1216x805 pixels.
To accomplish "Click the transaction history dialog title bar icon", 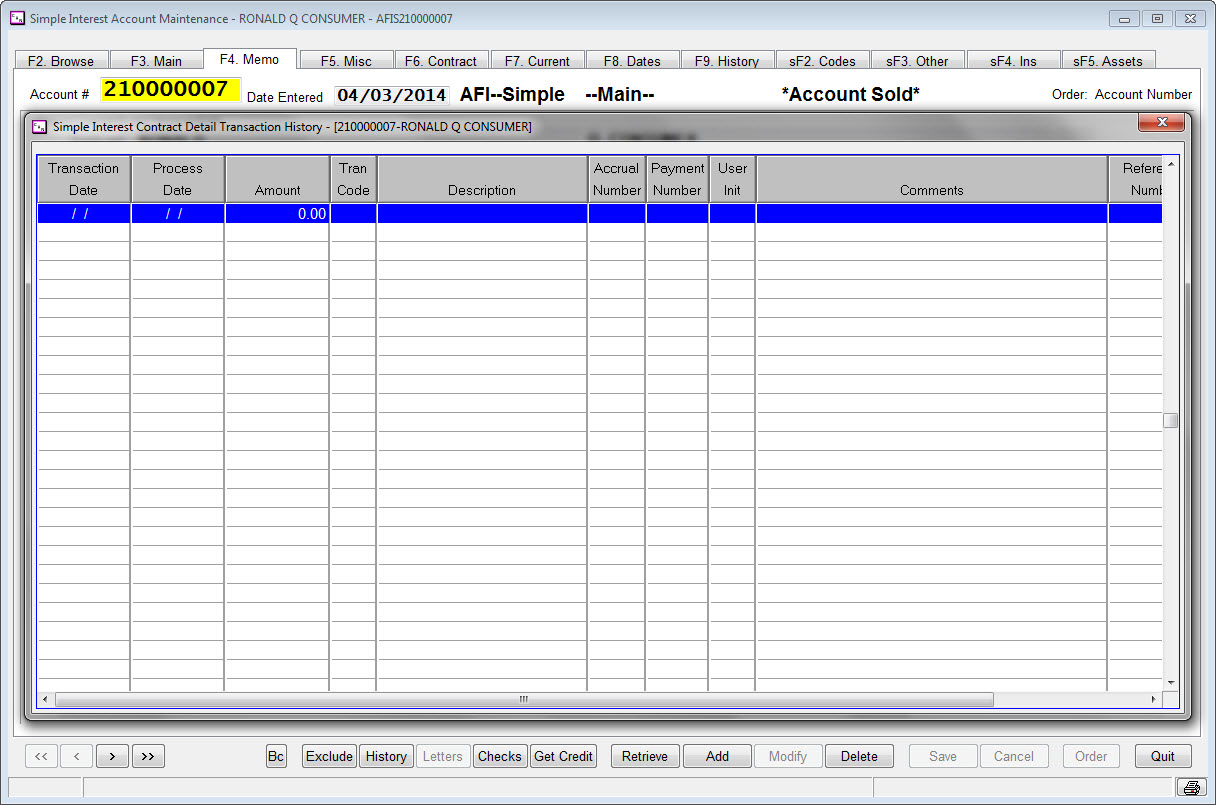I will click(x=39, y=127).
